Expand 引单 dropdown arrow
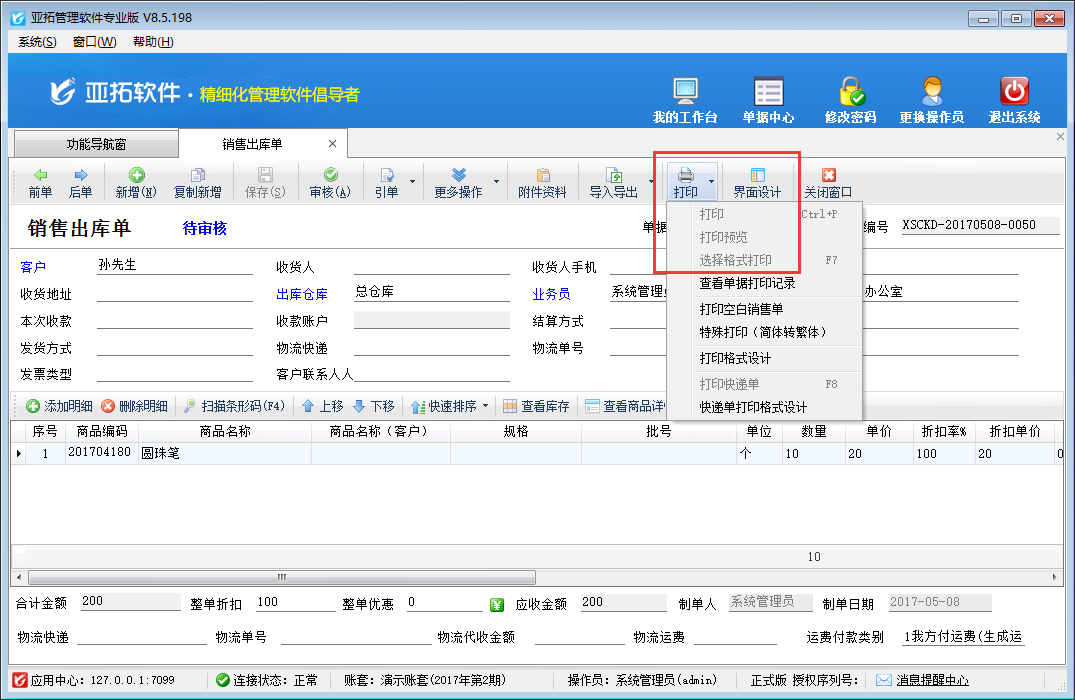The height and width of the screenshot is (700, 1075). click(x=413, y=182)
